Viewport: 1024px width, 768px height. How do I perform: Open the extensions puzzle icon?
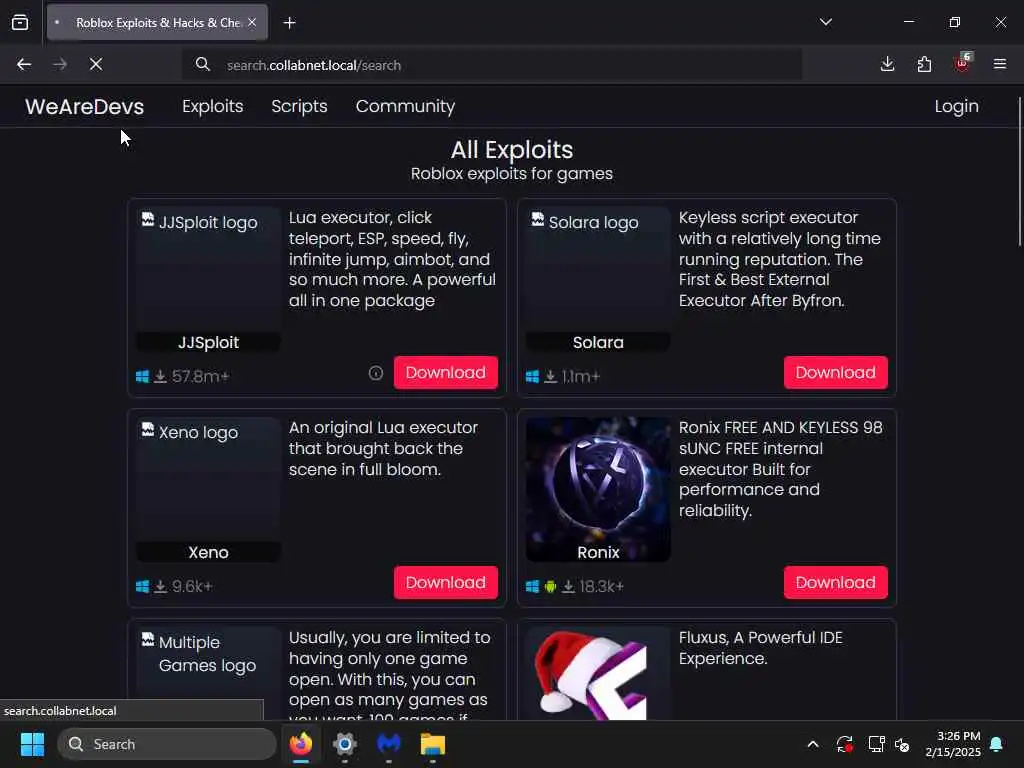(x=924, y=64)
